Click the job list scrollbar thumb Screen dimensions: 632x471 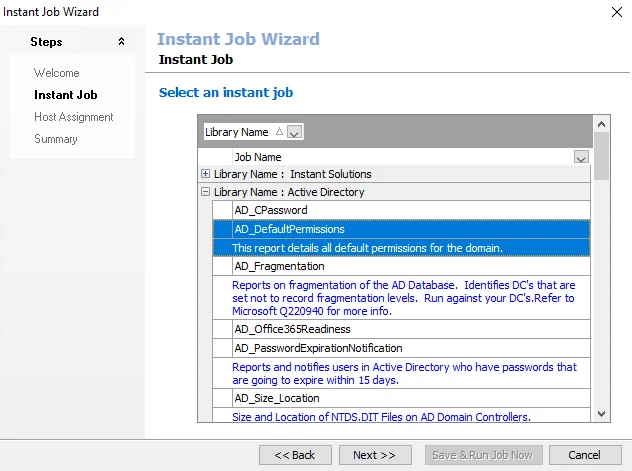(x=601, y=156)
